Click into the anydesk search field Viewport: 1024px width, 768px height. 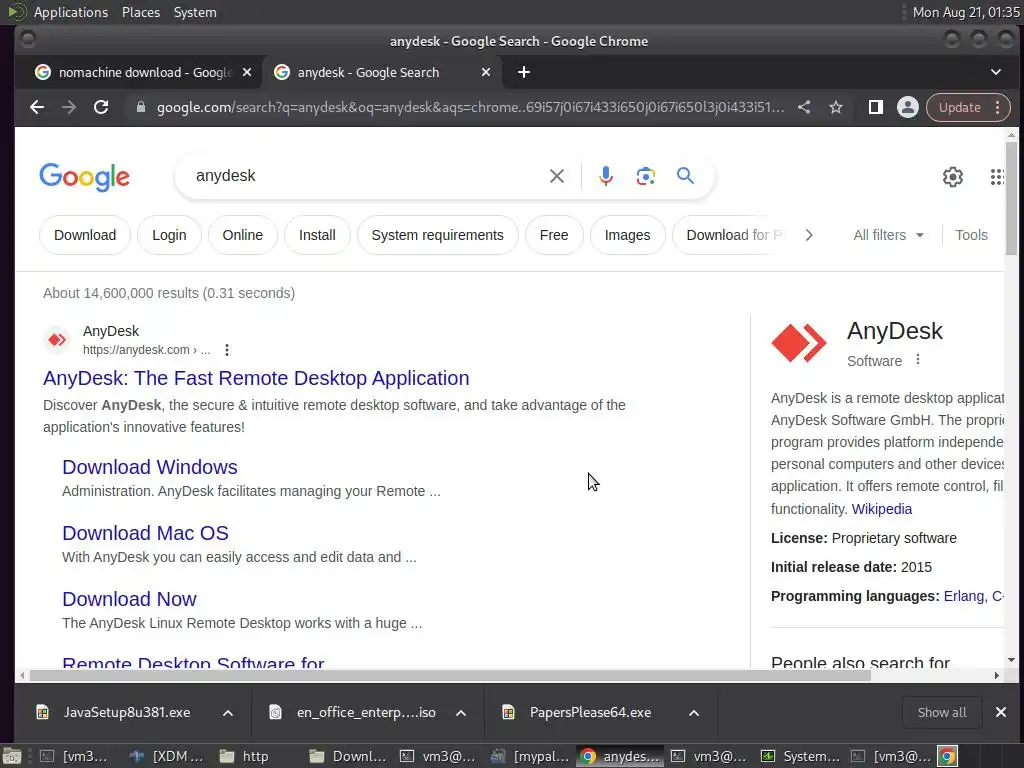366,176
